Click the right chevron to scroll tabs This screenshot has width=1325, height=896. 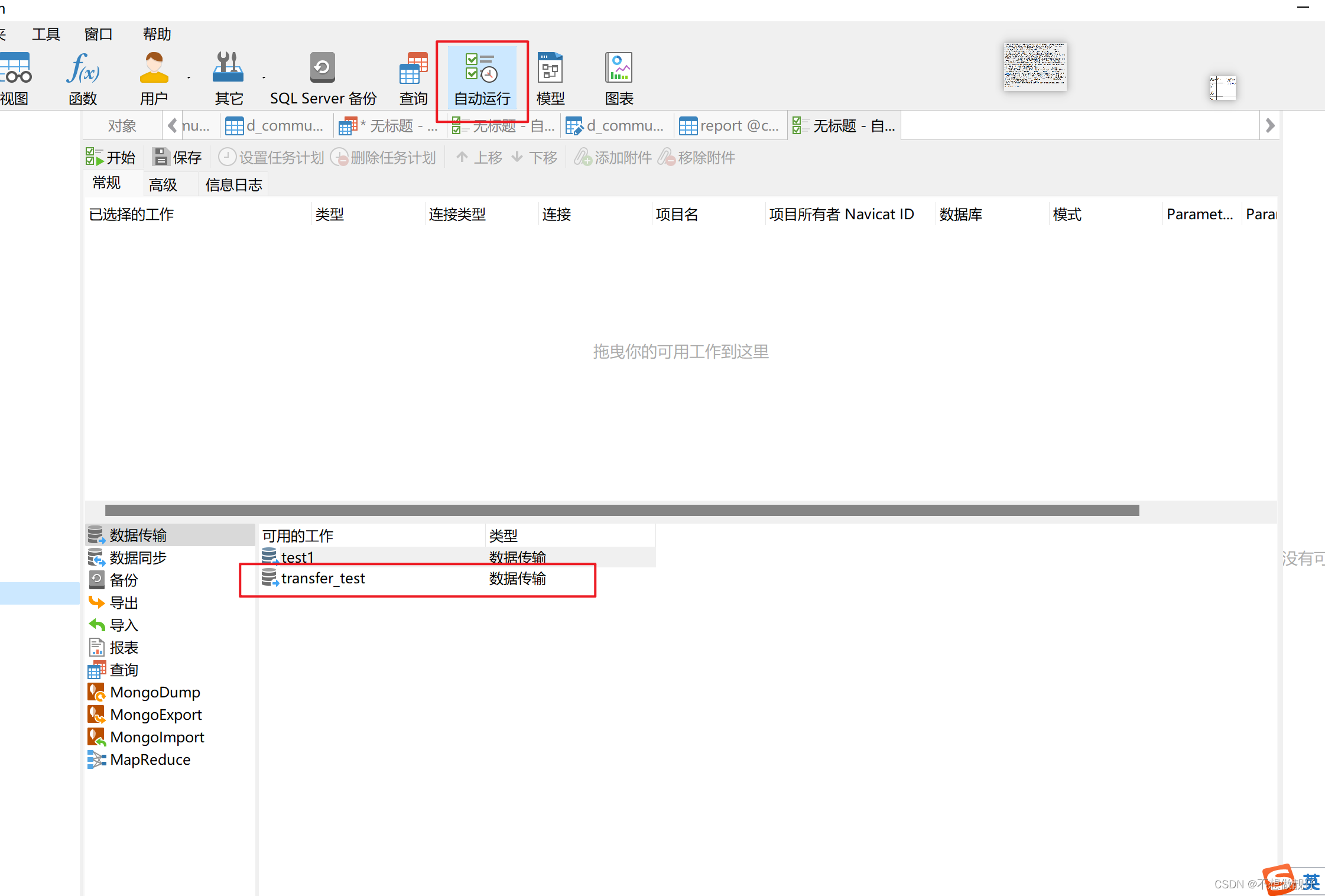pos(1270,125)
